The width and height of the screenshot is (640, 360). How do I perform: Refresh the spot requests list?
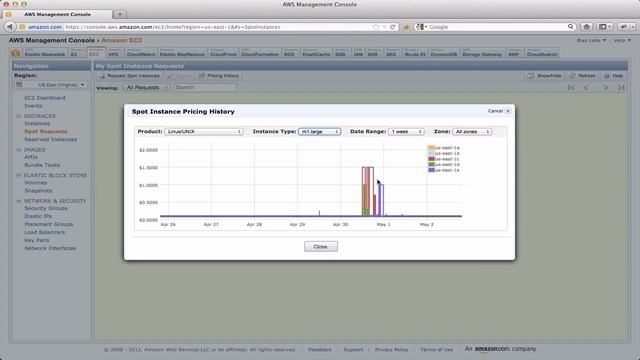click(x=583, y=76)
